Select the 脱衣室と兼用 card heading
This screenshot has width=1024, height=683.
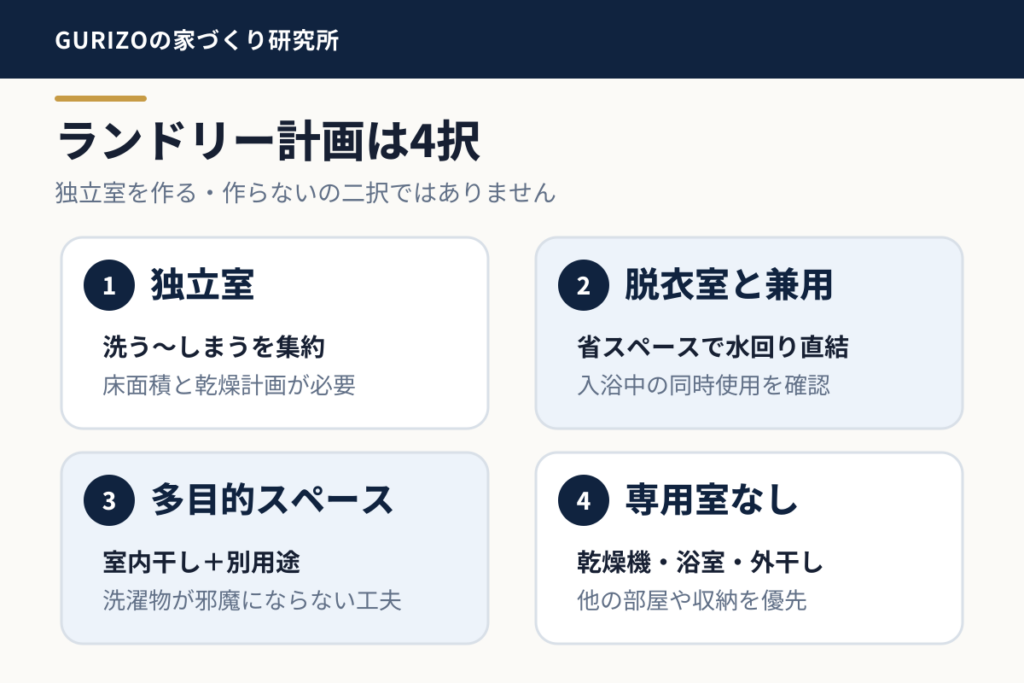pos(729,285)
